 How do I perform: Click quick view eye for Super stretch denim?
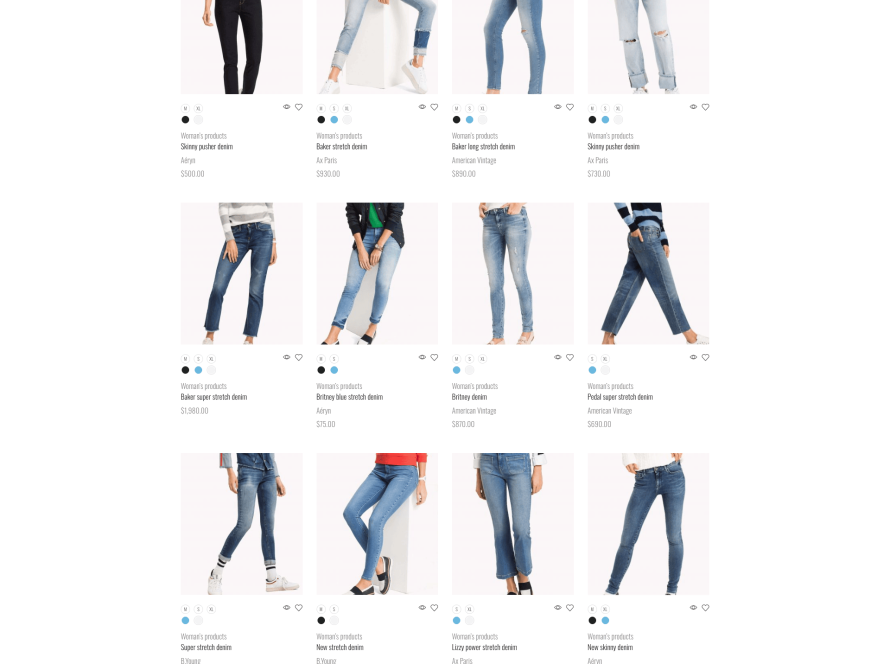(287, 607)
